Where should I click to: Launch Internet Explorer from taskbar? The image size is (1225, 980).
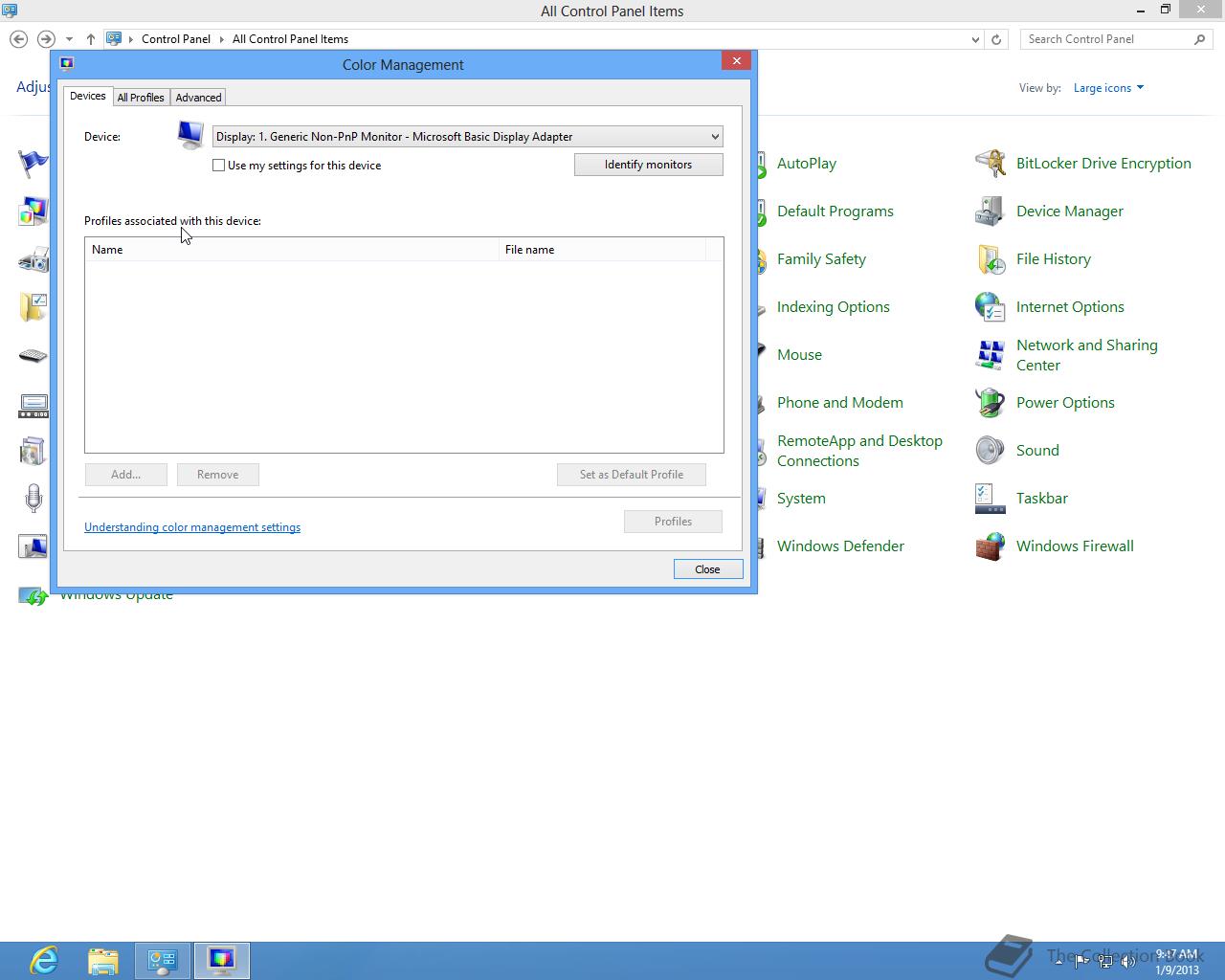(x=44, y=960)
